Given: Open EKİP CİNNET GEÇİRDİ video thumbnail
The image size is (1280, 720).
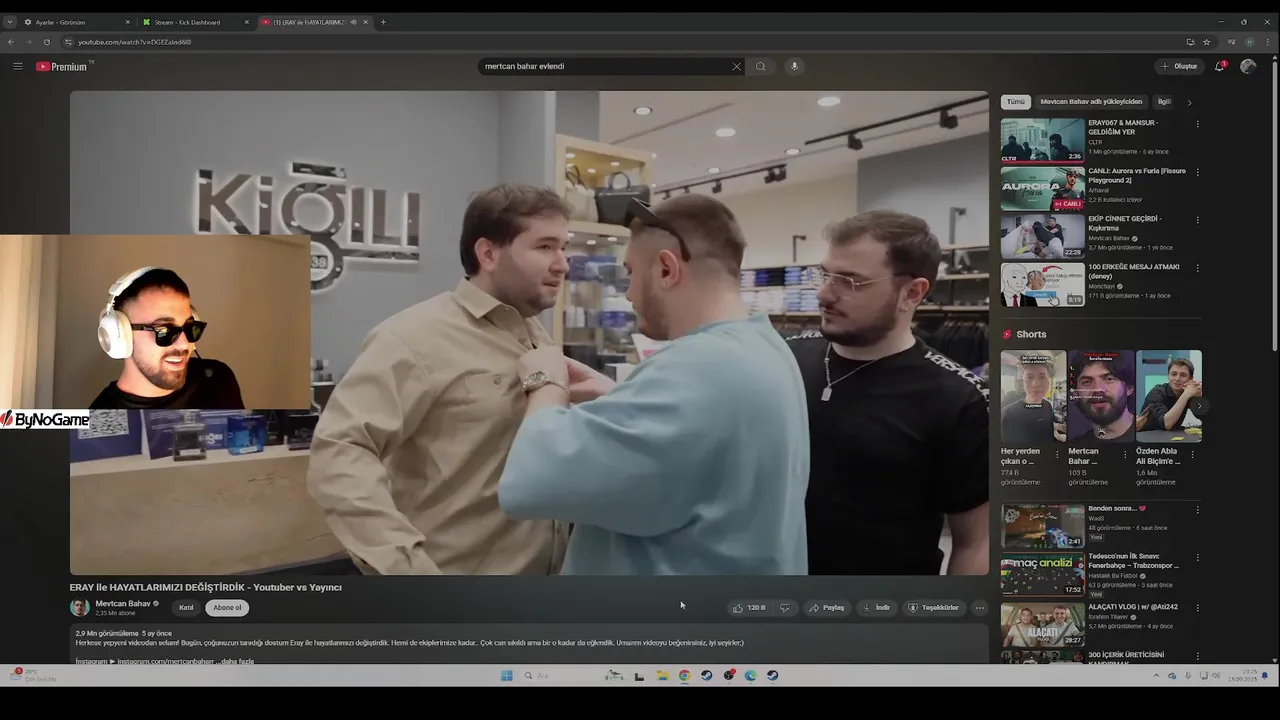Looking at the screenshot, I should [1043, 236].
